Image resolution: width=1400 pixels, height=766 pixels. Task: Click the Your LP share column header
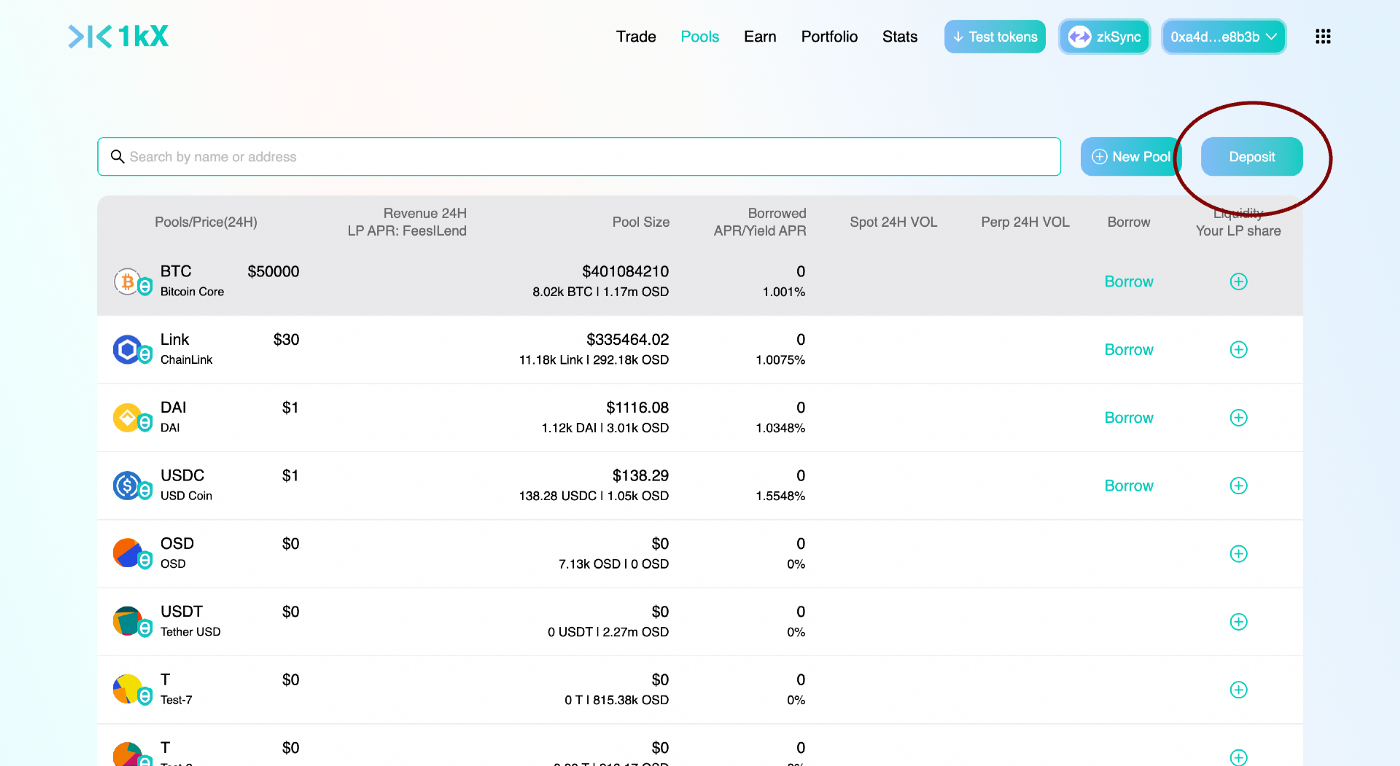1238,231
